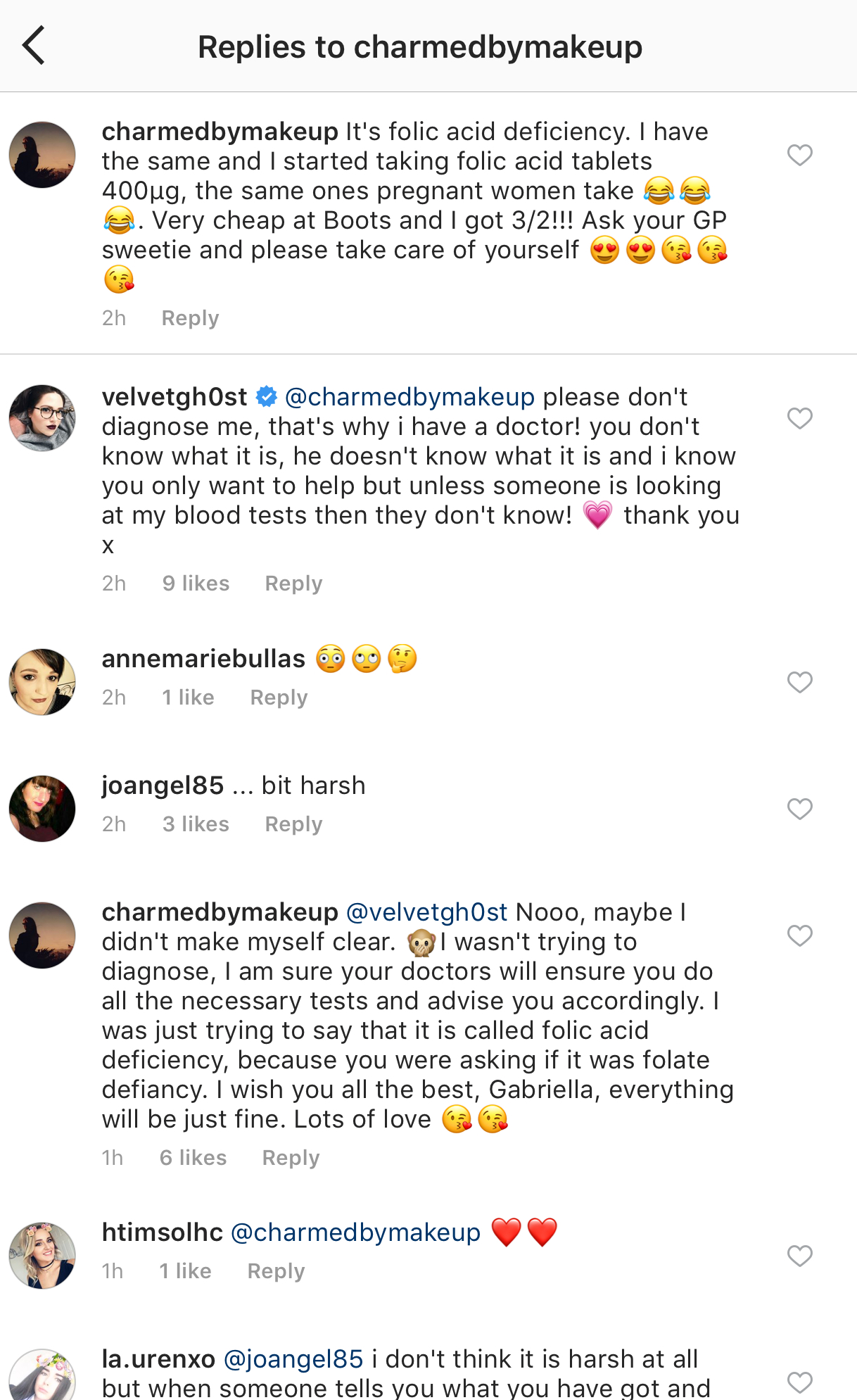Open velvetgh0st's profile picture

42,418
